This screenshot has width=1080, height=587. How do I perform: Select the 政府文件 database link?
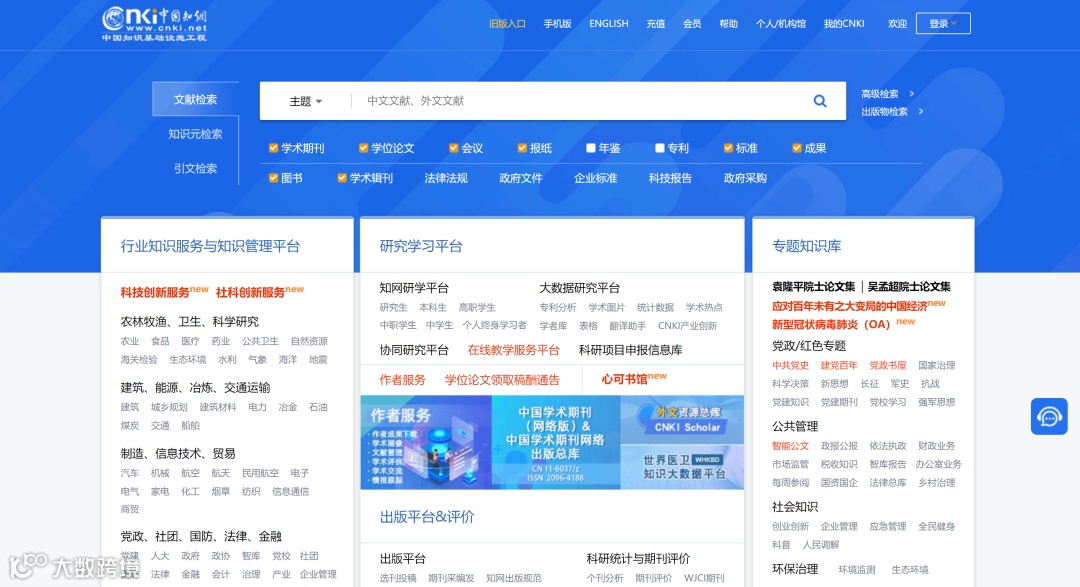click(521, 178)
